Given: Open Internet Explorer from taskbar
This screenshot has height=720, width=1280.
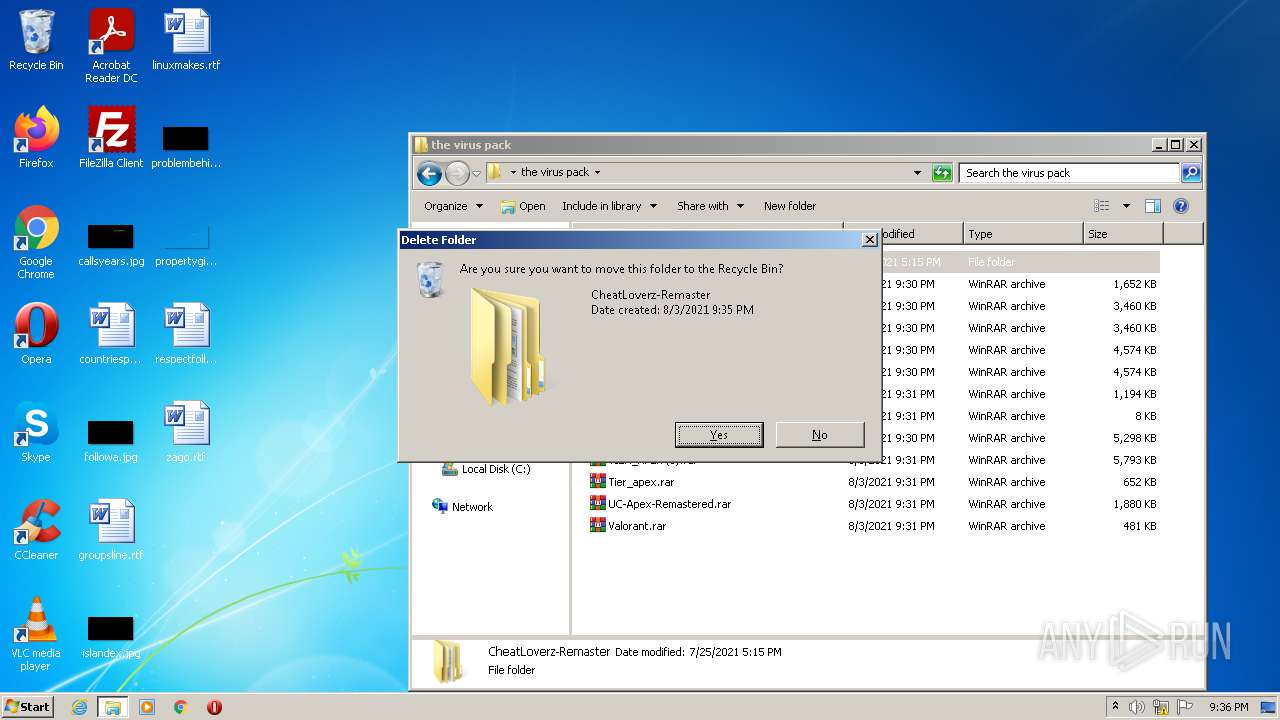Looking at the screenshot, I should (x=79, y=707).
